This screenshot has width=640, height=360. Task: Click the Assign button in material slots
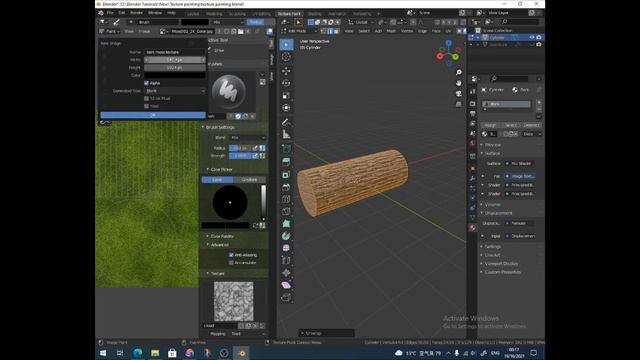tap(490, 125)
